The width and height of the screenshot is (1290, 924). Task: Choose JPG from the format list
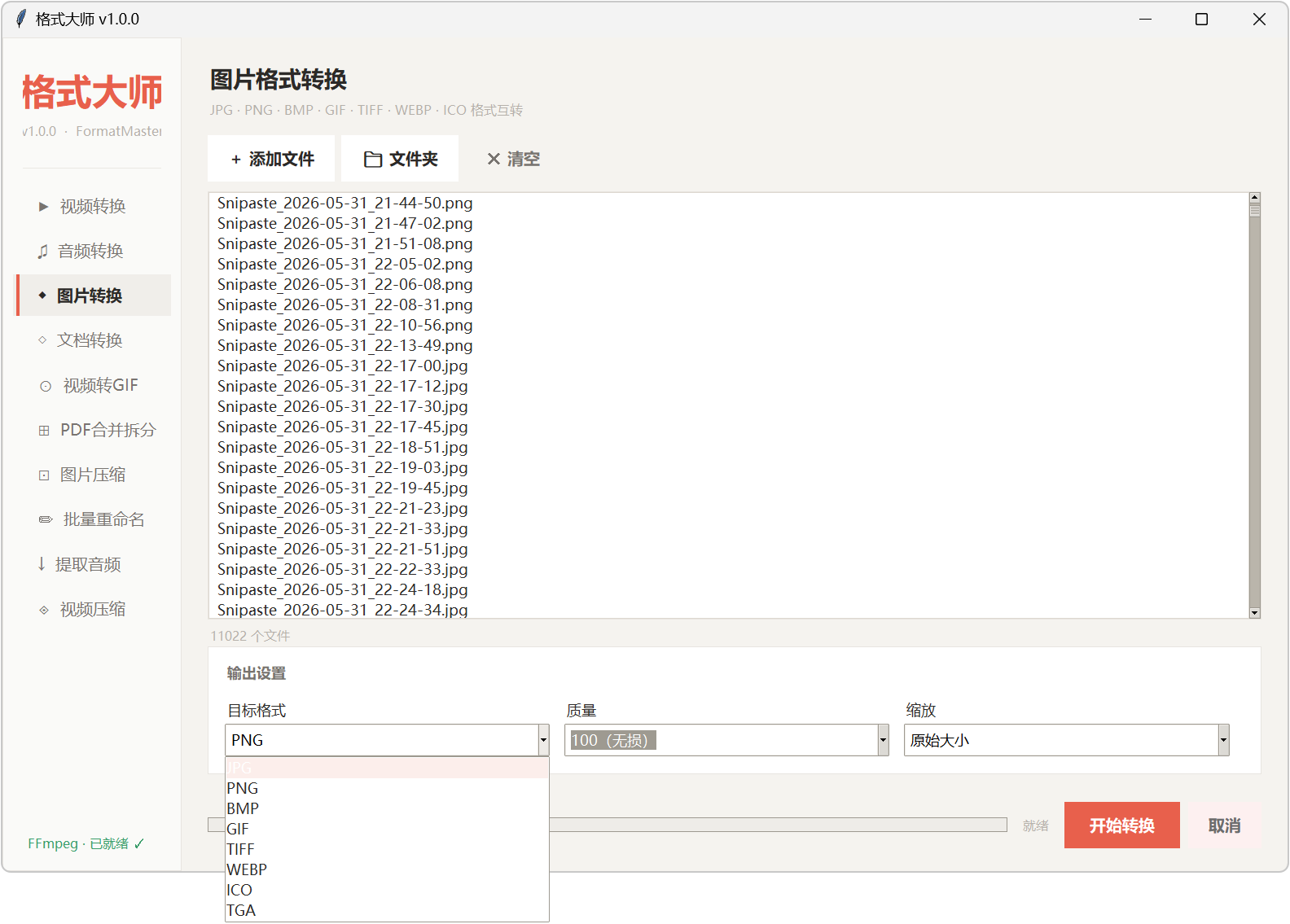point(387,768)
